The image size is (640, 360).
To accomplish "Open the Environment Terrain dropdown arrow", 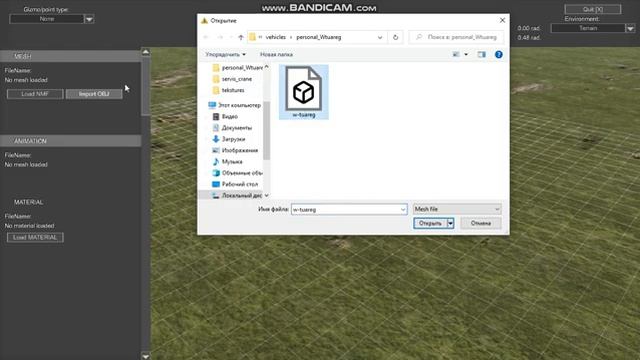I will (x=630, y=28).
